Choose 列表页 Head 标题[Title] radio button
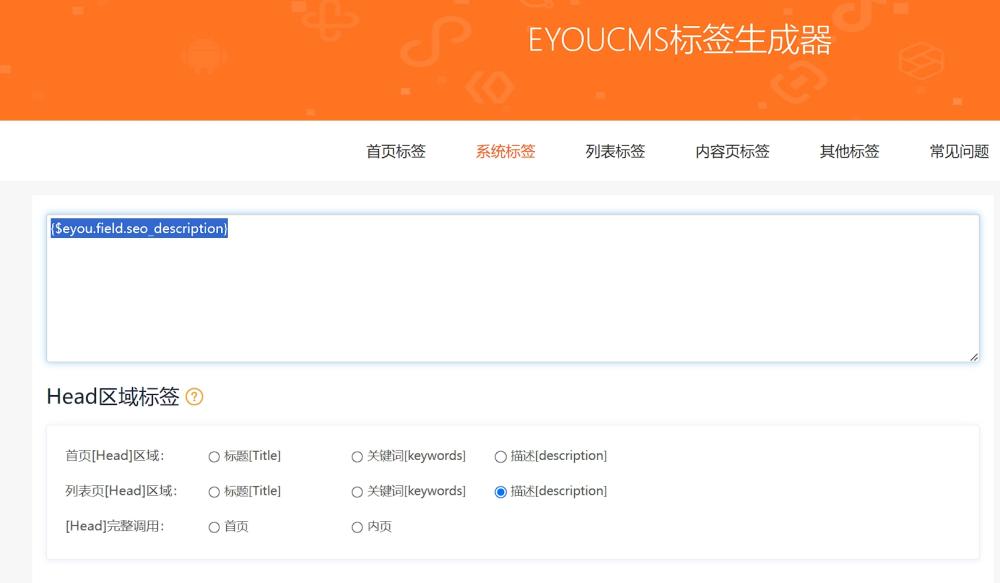Image resolution: width=1000 pixels, height=583 pixels. click(214, 492)
